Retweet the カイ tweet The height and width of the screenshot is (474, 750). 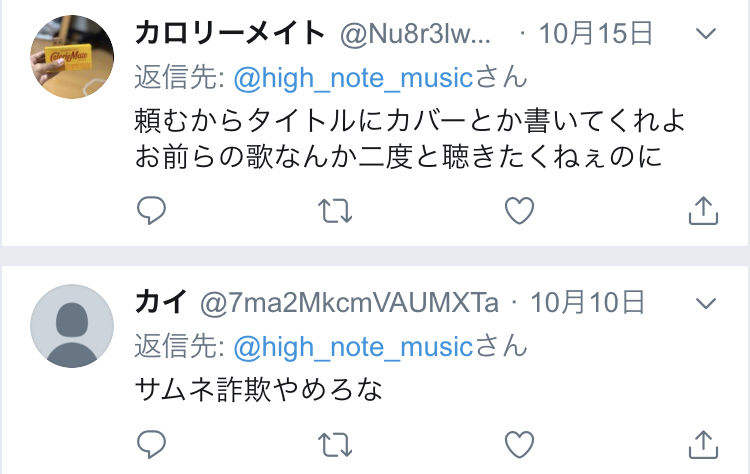[x=335, y=445]
